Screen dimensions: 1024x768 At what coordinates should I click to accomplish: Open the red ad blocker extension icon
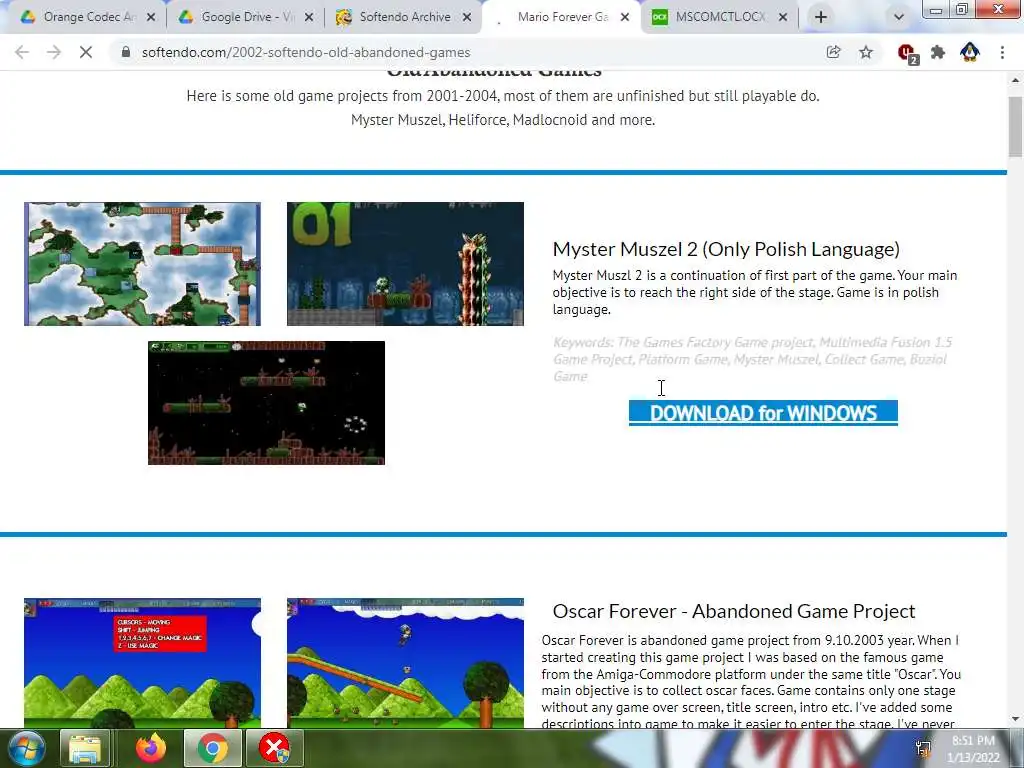(907, 53)
